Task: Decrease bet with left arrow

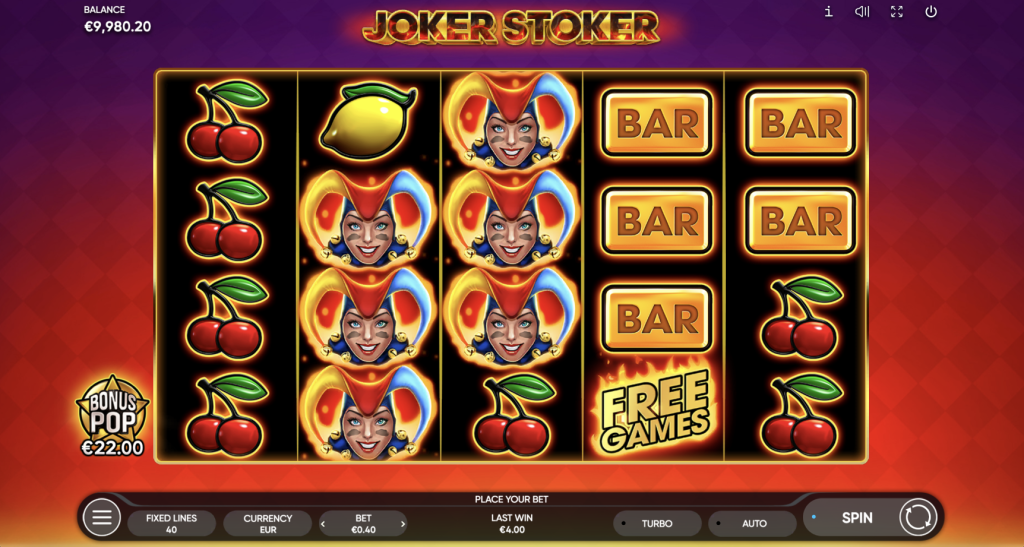Action: [x=323, y=524]
